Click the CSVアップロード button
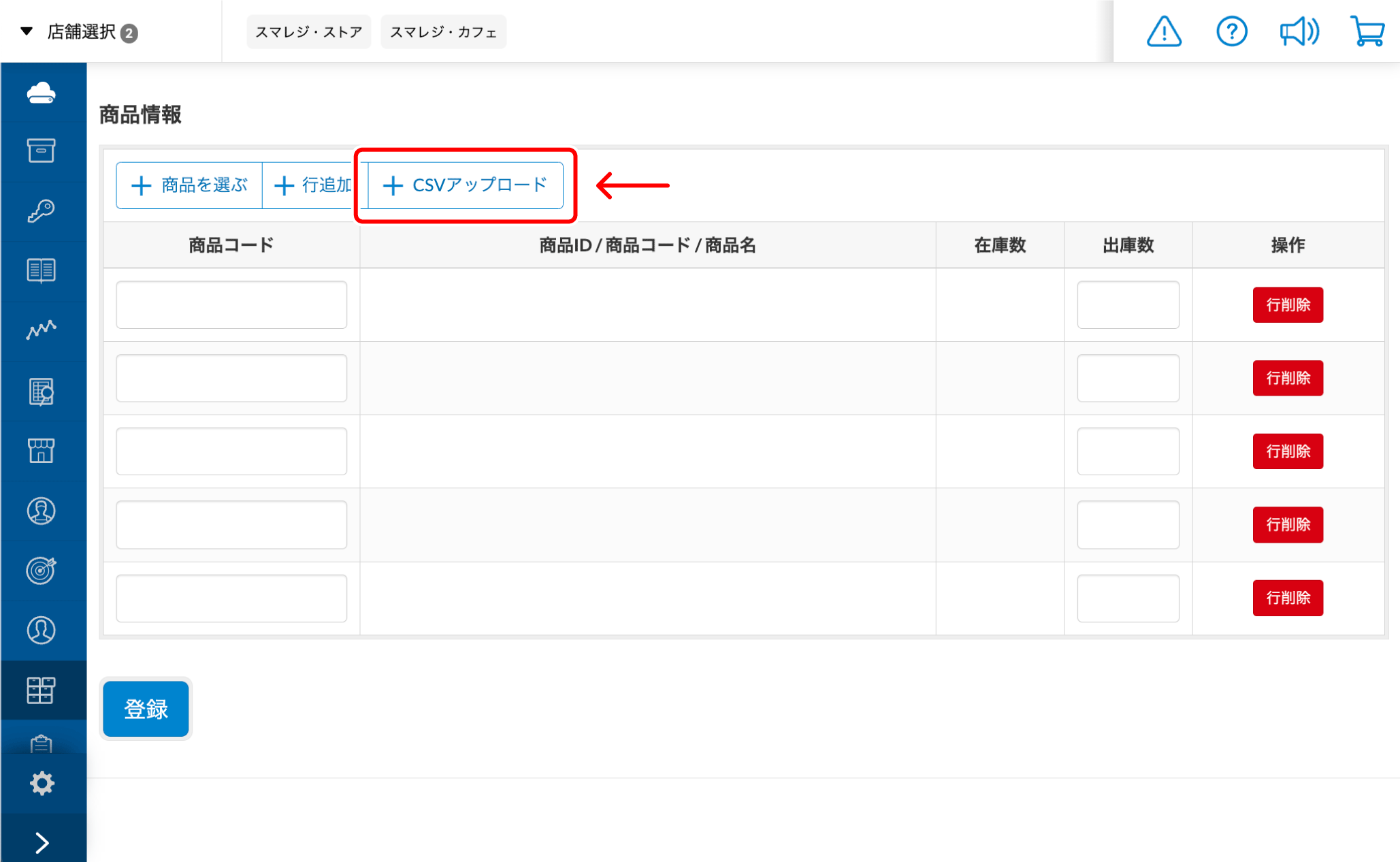 (x=466, y=185)
